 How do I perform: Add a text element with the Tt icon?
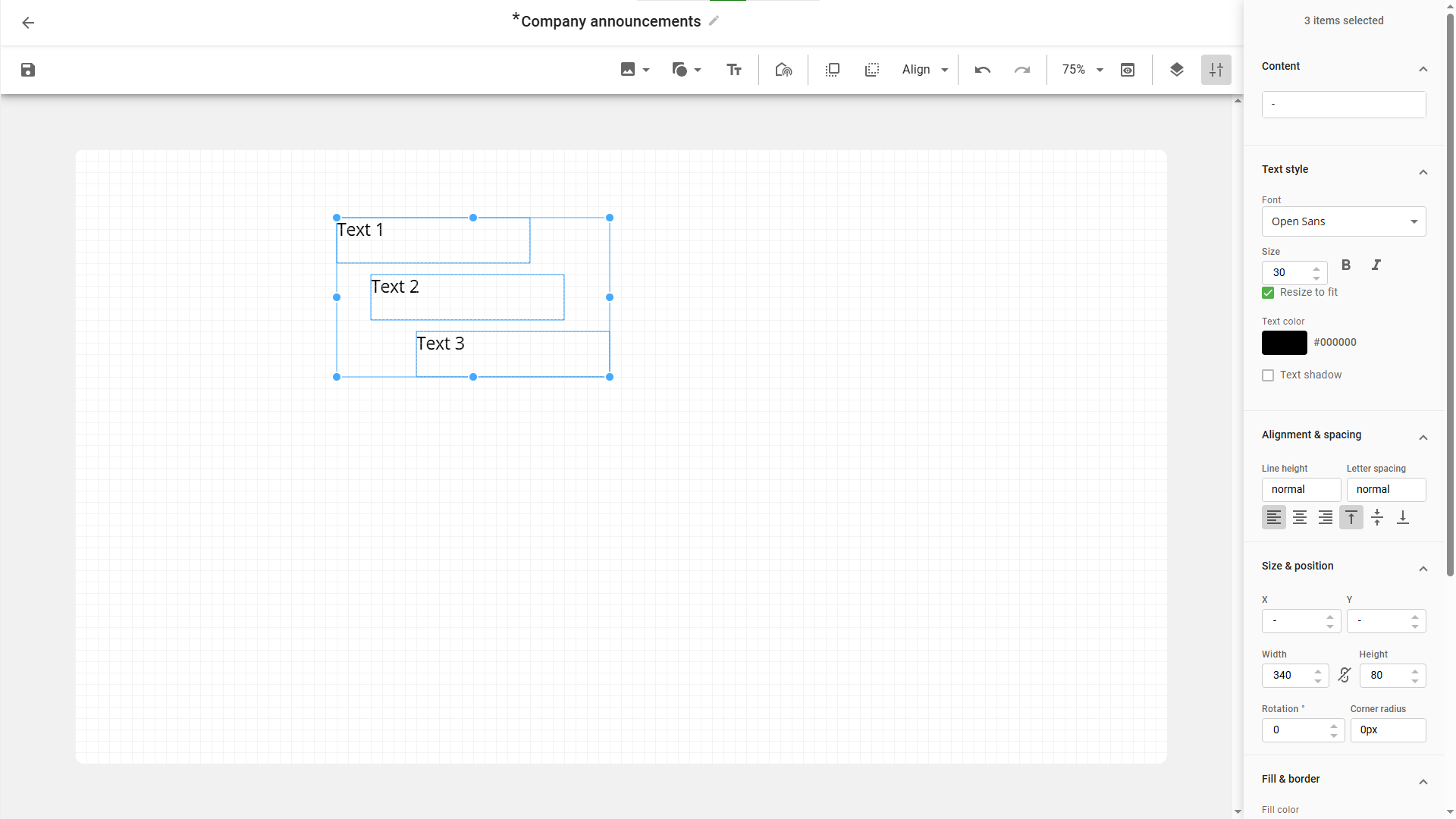click(734, 70)
